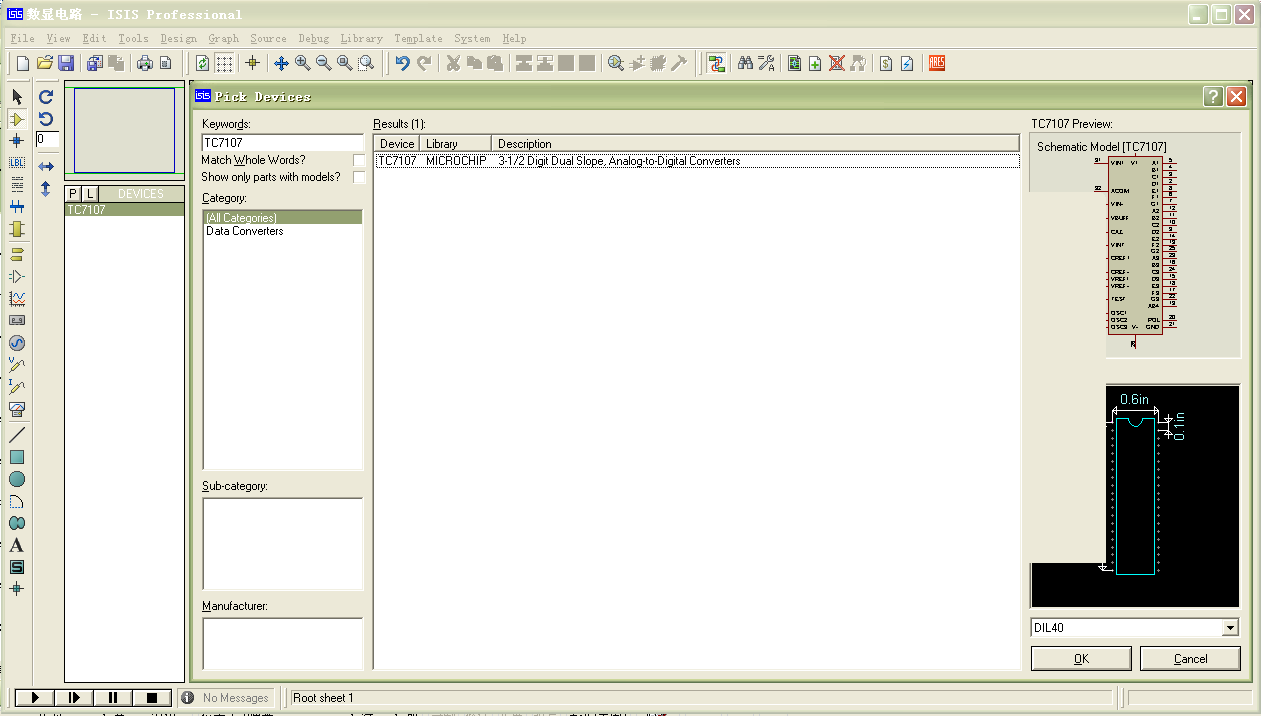Select the 2D text tool (A)
1261x716 pixels.
pyautogui.click(x=17, y=545)
